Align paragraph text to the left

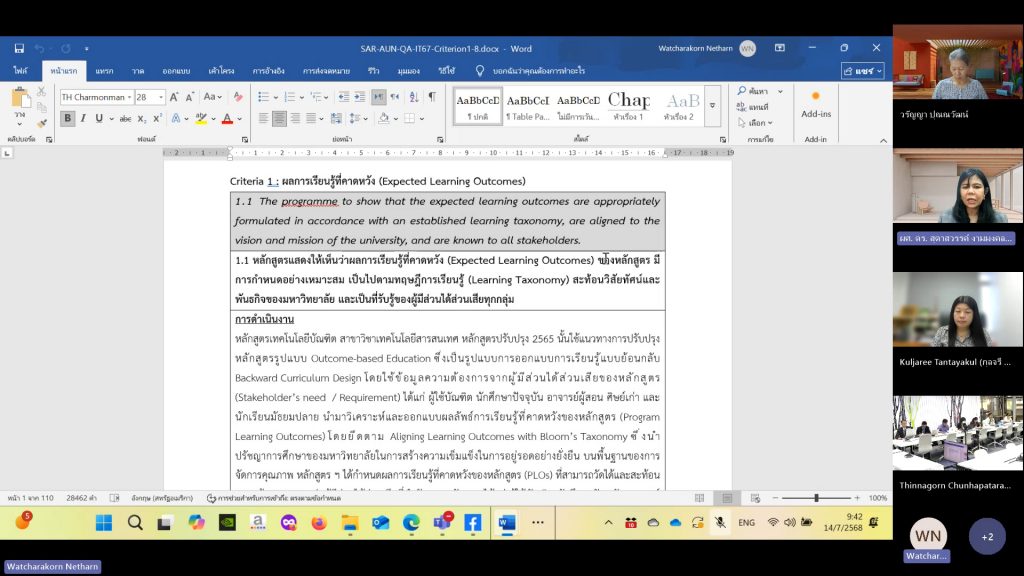coord(263,119)
